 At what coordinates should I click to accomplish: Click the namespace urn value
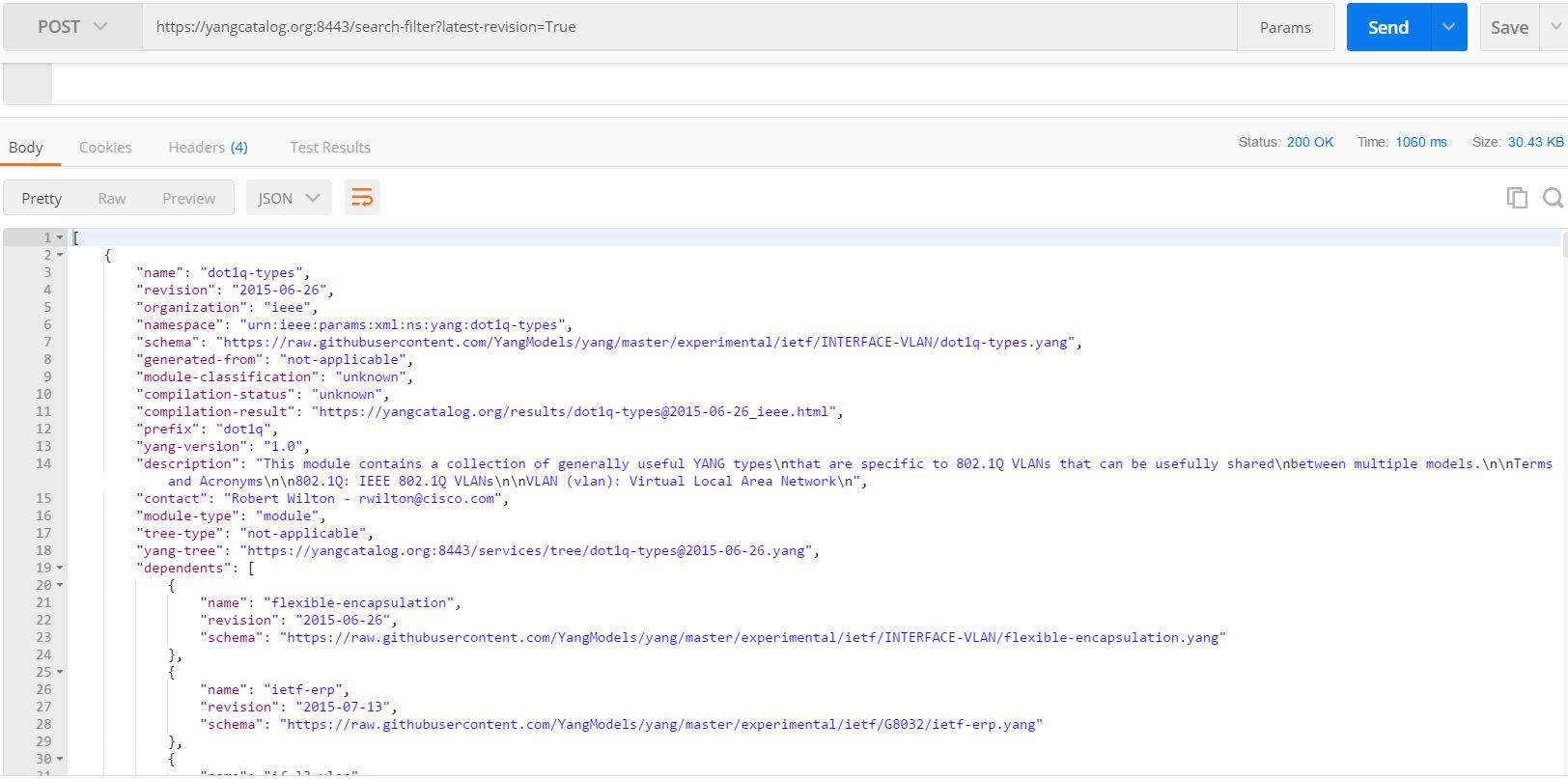(x=403, y=324)
